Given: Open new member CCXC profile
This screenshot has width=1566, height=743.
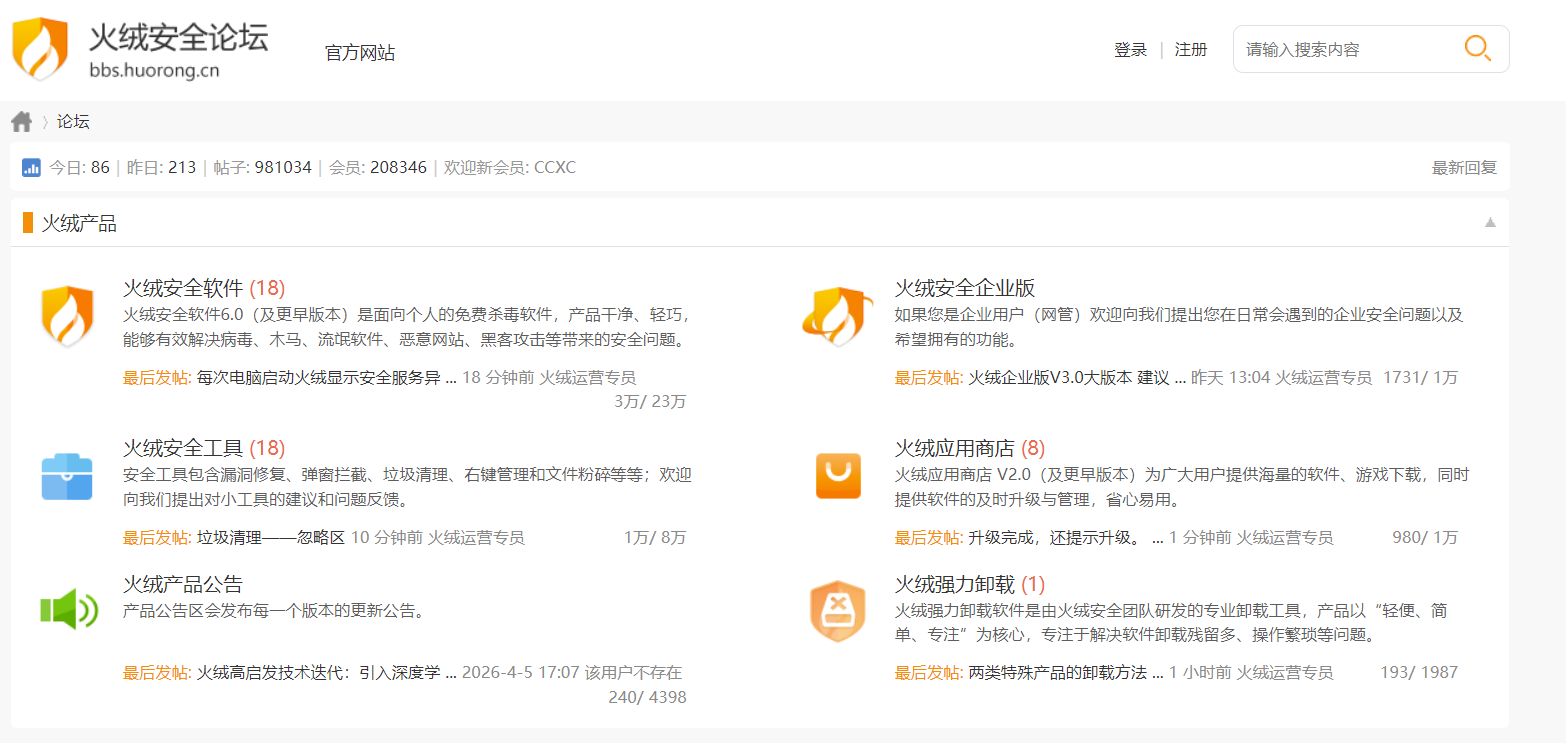Looking at the screenshot, I should (x=555, y=167).
